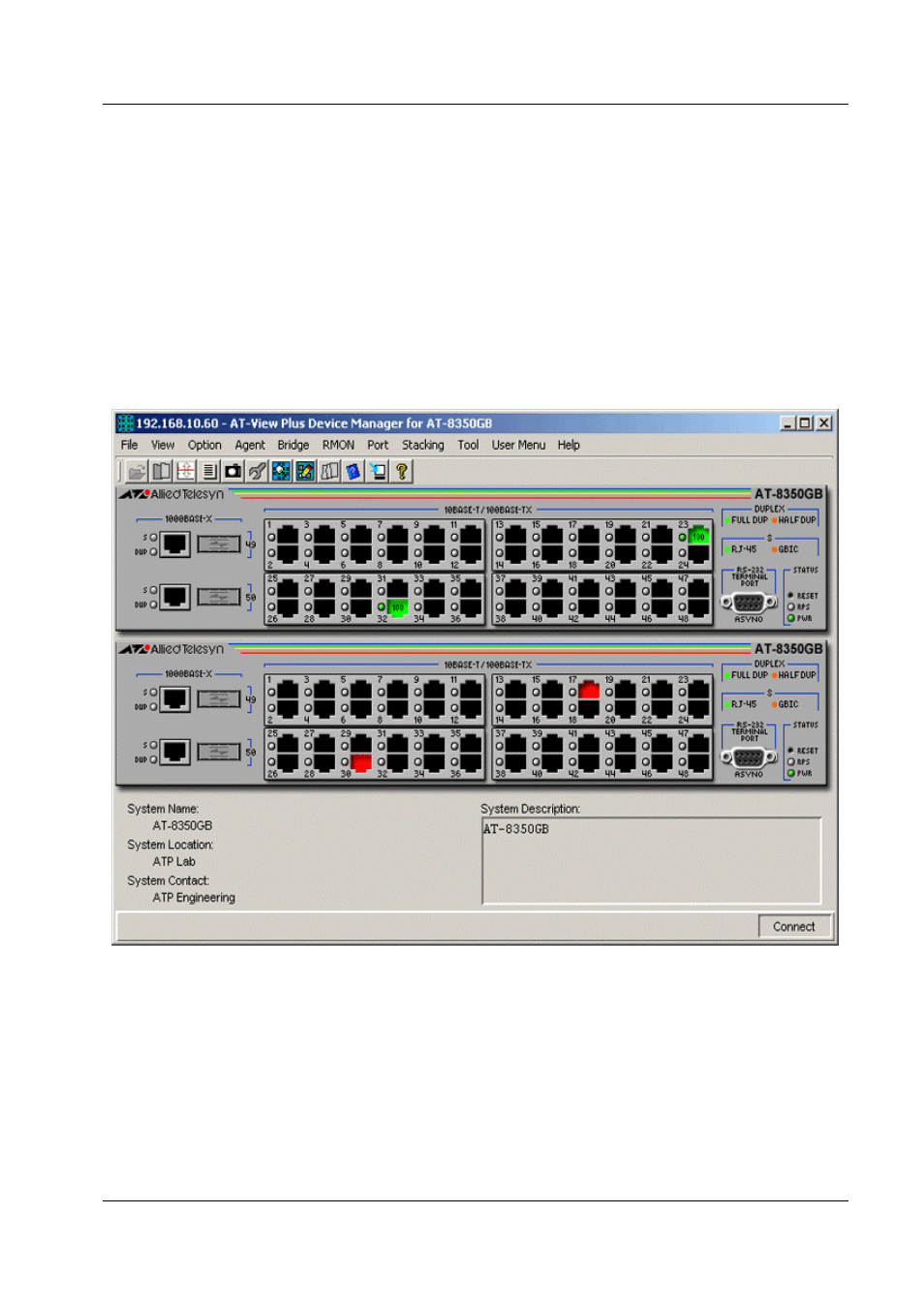Open the Help menu
The image size is (924, 1308).
(569, 446)
